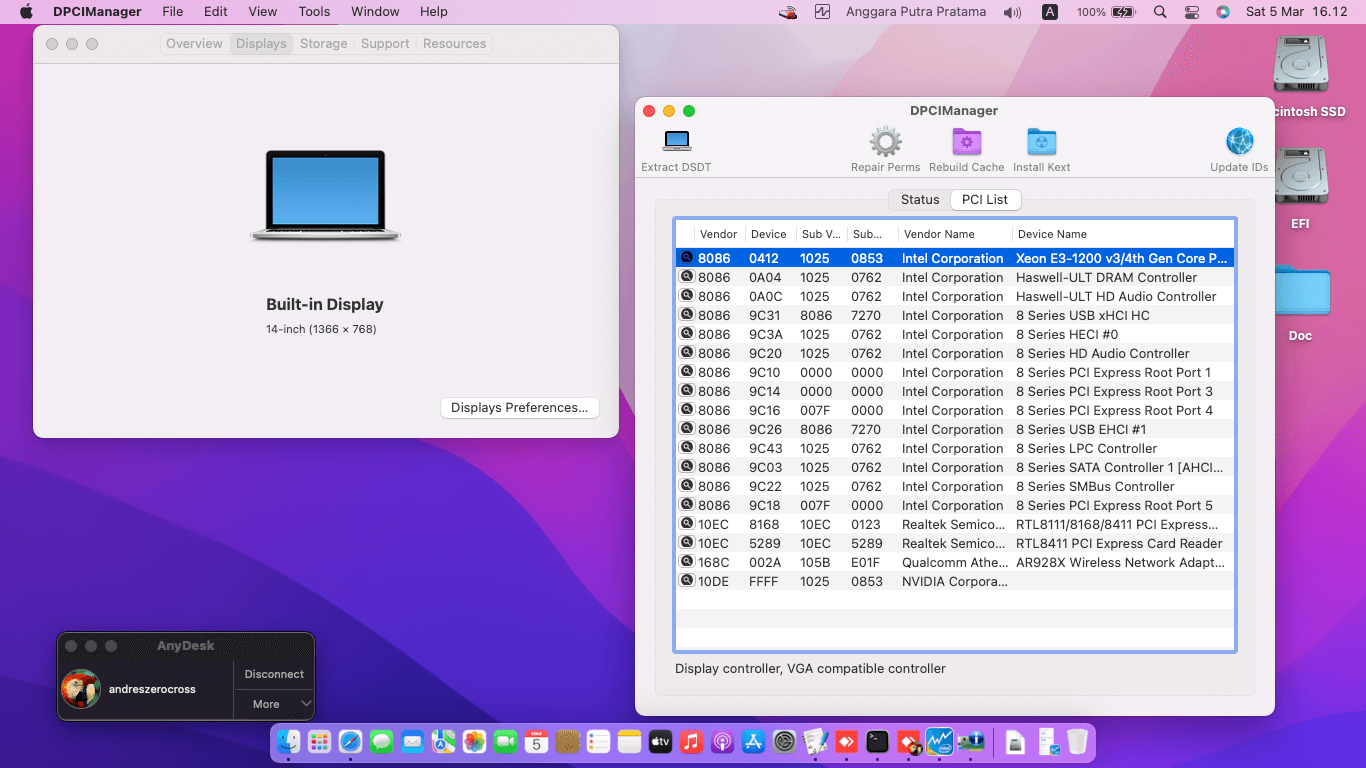1366x768 pixels.
Task: Click the Intel Power Gadget Dock icon
Action: click(939, 741)
